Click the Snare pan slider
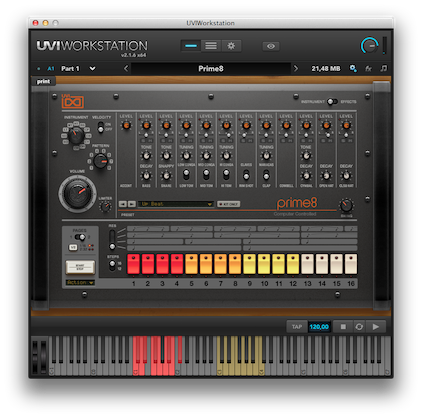 [166, 135]
